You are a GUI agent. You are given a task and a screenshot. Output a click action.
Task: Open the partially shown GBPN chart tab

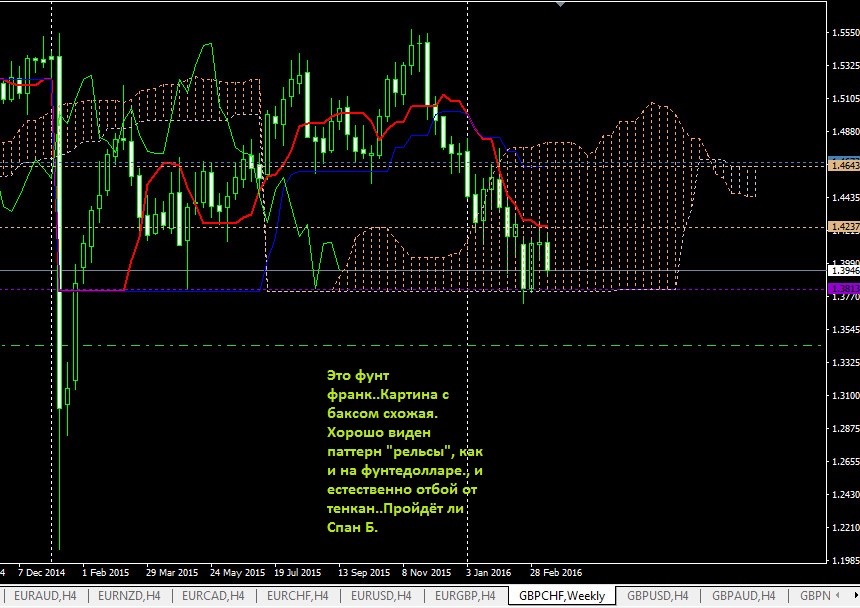point(815,595)
